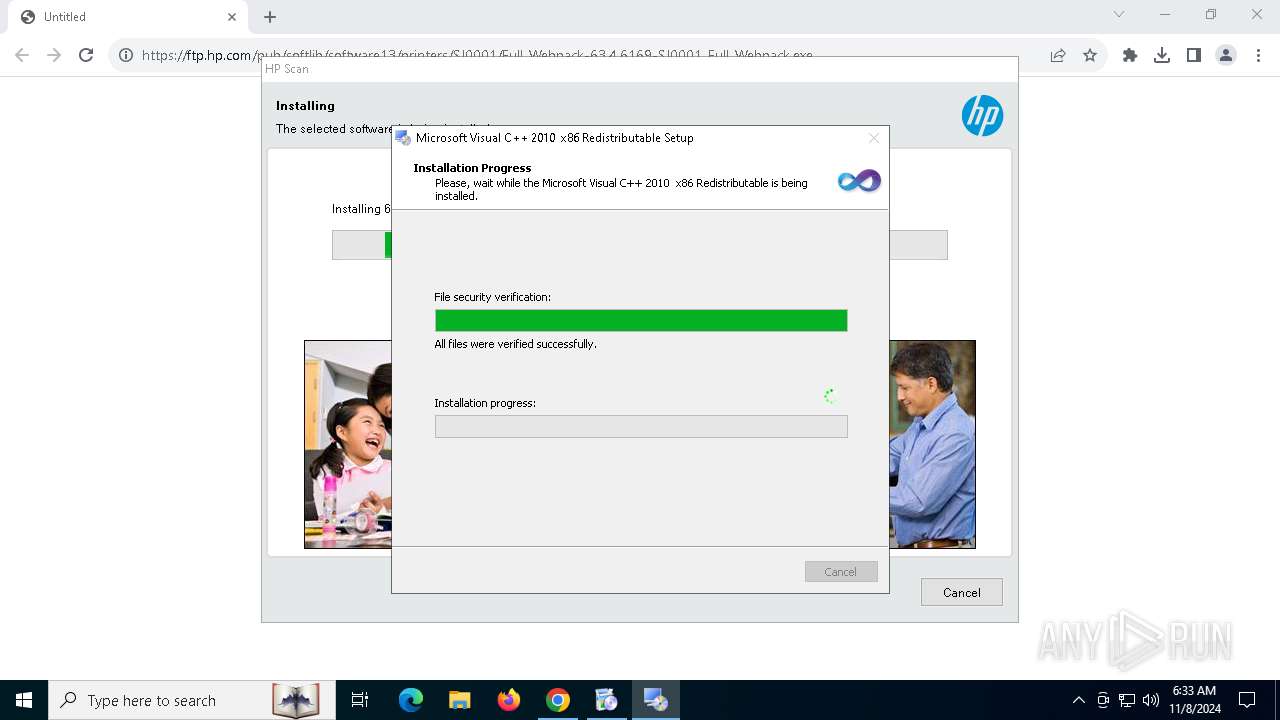Open the volume tray icon
1280x720 pixels.
(x=1151, y=700)
